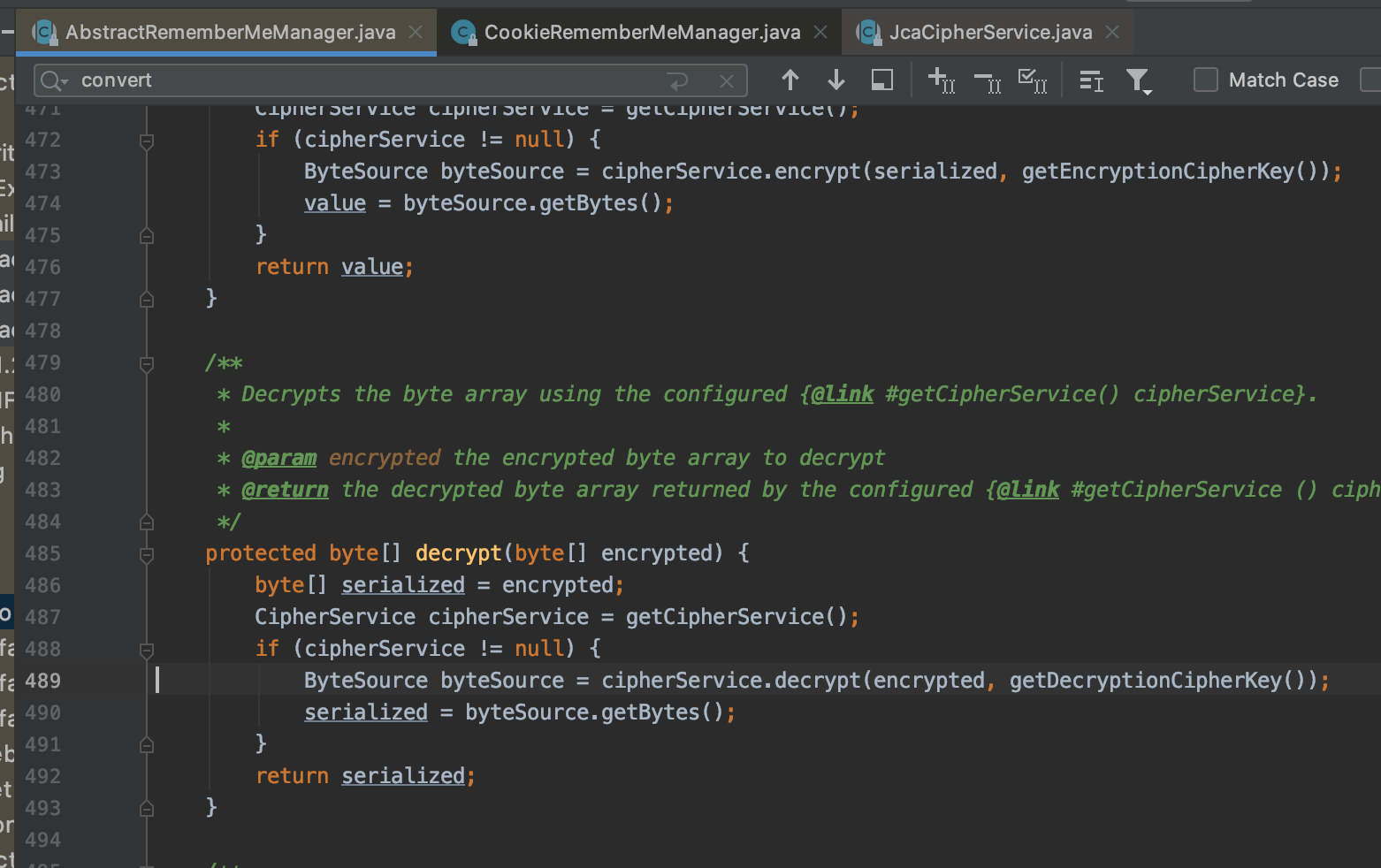Click 'null' keyword on line 472

[539, 140]
